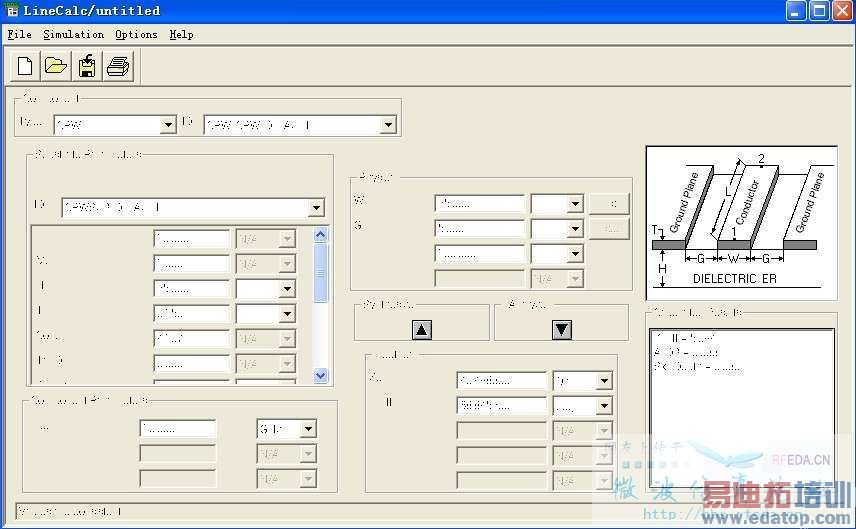This screenshot has width=856, height=529.
Task: Expand the Component Type dropdown showing CPW
Action: click(168, 125)
